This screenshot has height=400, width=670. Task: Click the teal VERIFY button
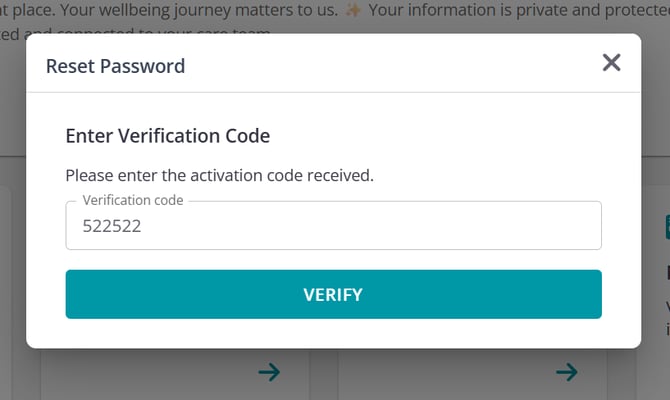point(333,294)
